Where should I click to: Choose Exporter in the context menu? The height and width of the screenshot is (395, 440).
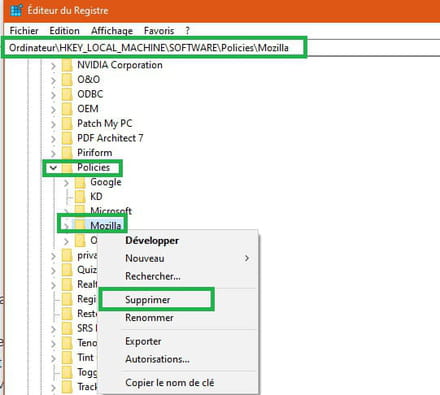[x=143, y=342]
